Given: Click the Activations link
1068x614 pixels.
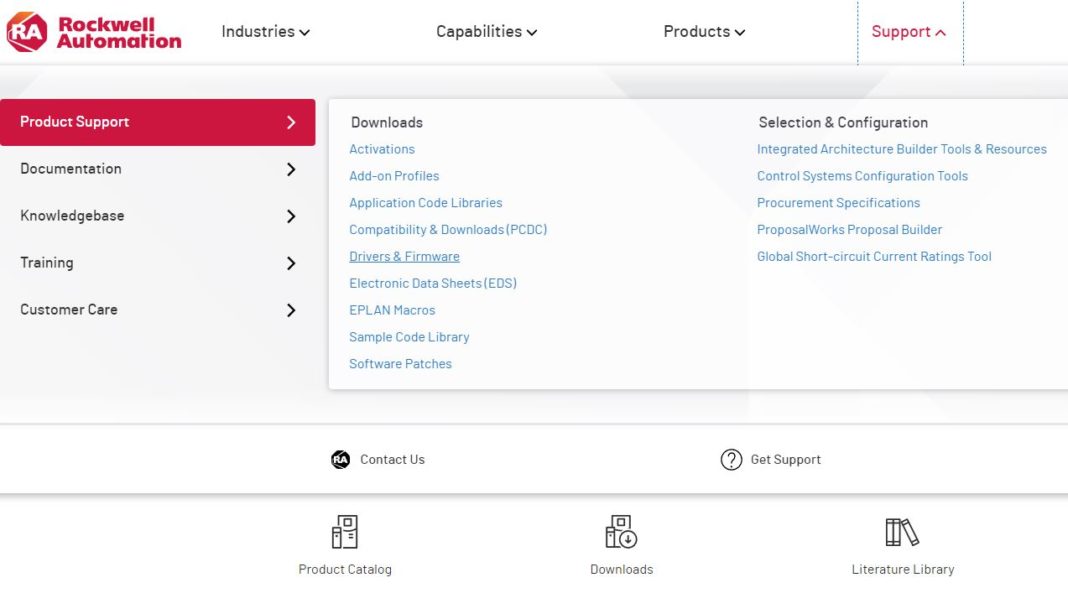Looking at the screenshot, I should 382,148.
